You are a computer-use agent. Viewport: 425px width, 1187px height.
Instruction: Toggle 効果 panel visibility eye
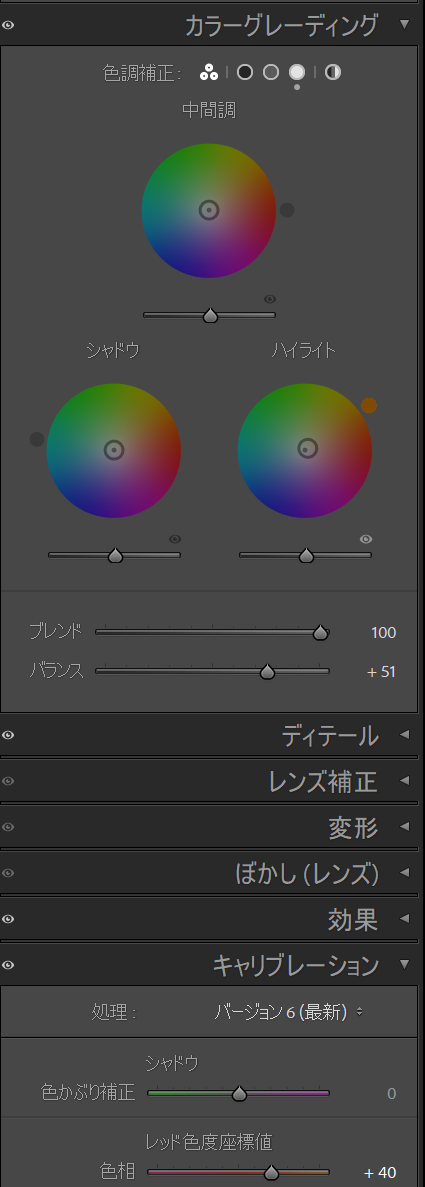pos(8,919)
